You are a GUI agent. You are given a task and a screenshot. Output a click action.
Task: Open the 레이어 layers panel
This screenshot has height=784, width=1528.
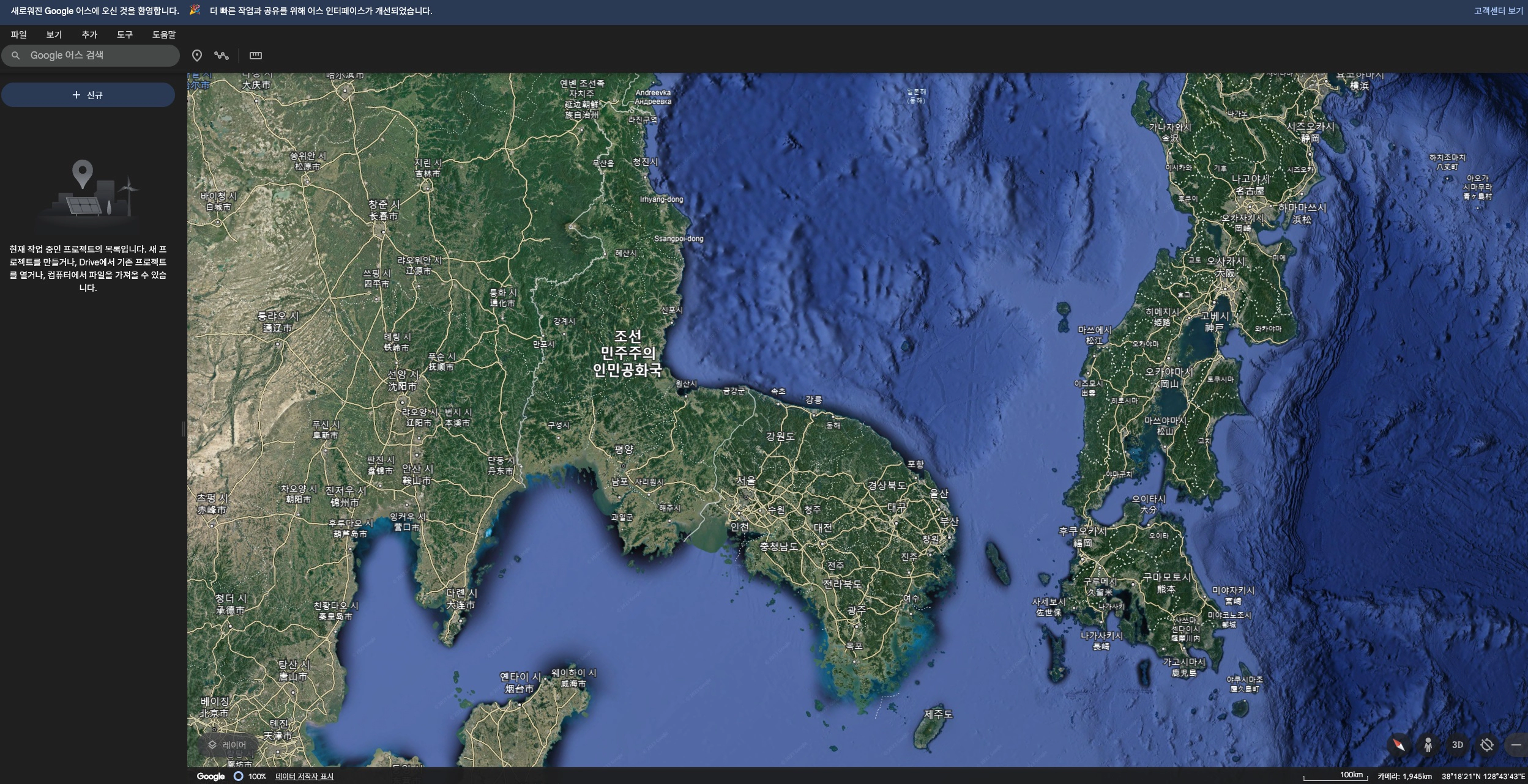[x=227, y=745]
